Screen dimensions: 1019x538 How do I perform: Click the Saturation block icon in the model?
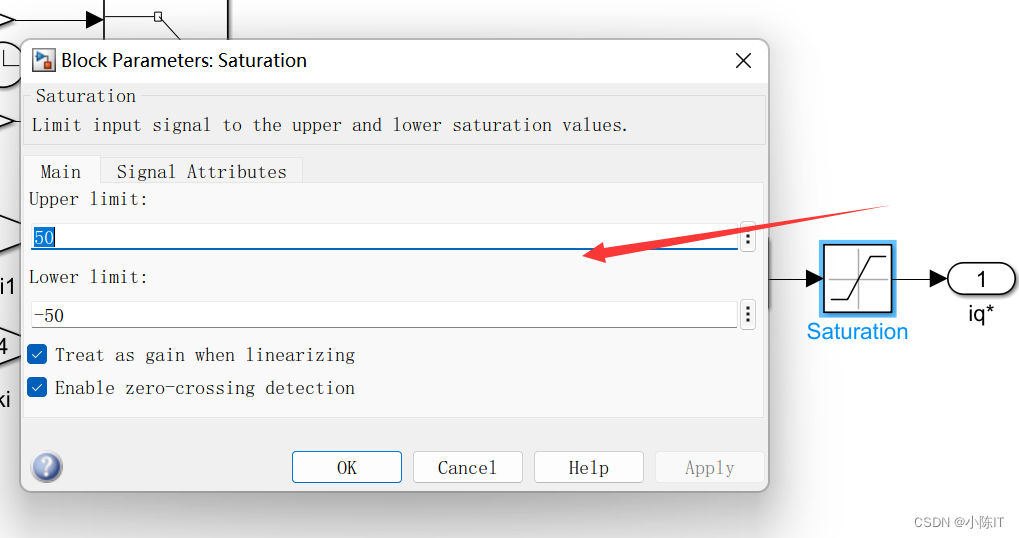tap(858, 279)
